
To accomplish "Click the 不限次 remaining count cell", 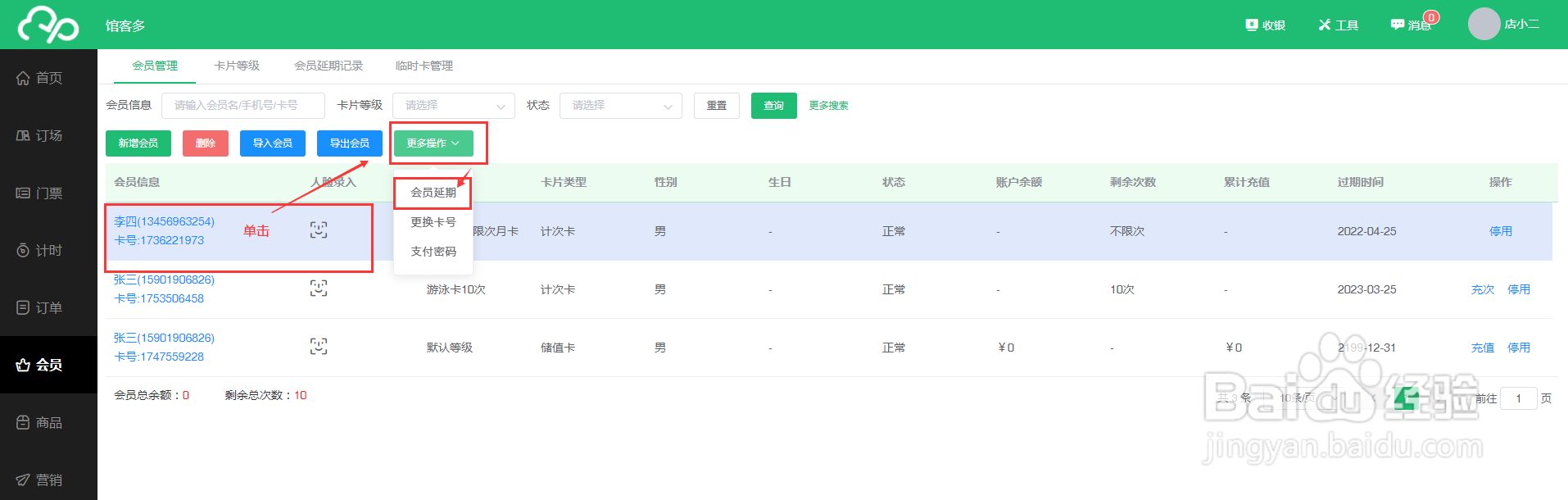I will pos(1127,232).
